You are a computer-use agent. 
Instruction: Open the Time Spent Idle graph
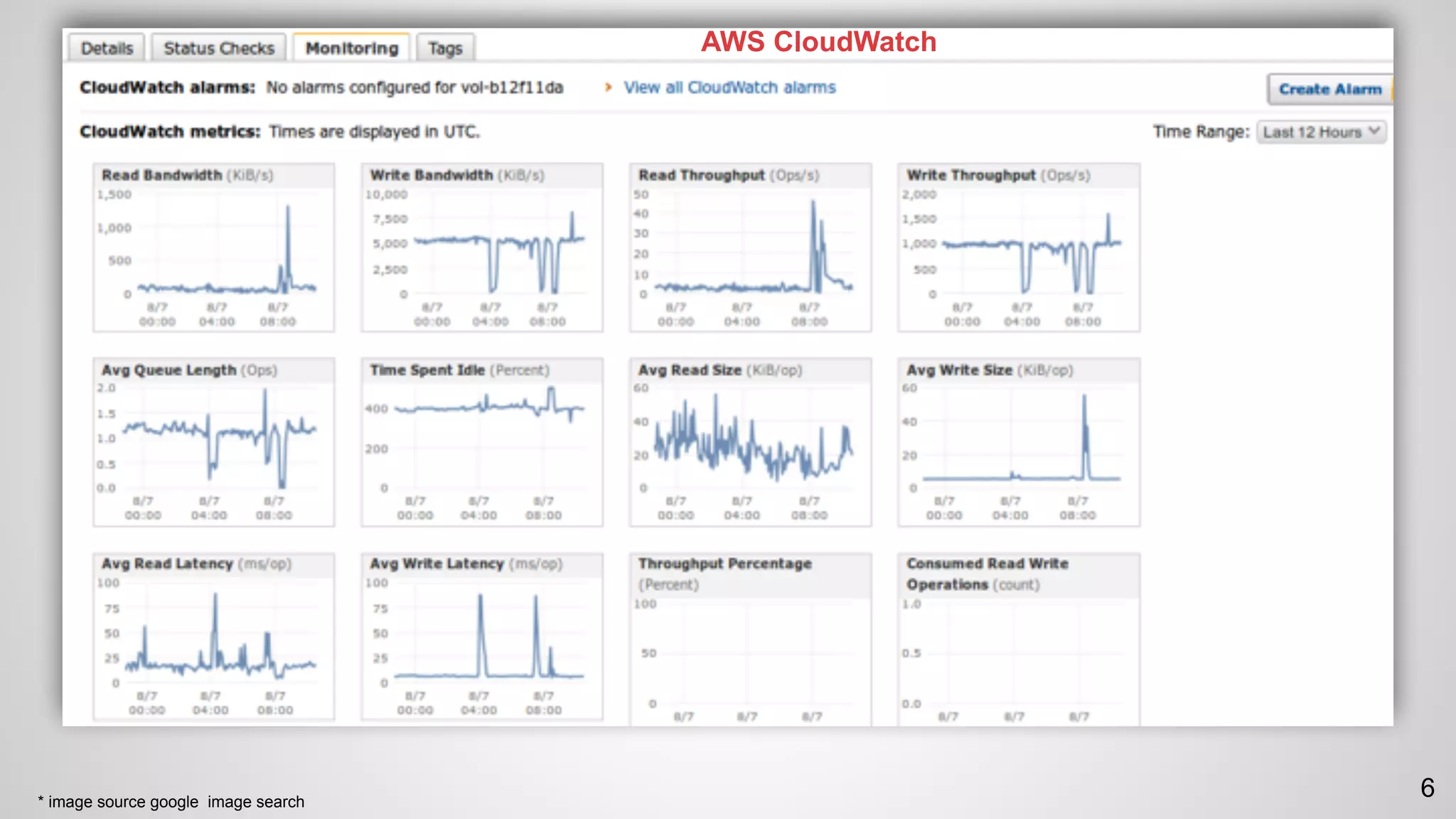pyautogui.click(x=482, y=442)
